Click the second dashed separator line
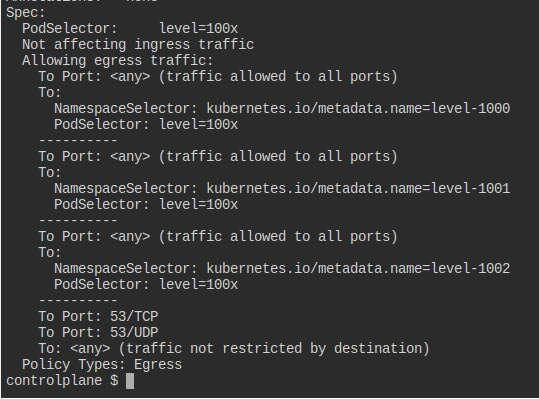 tap(78, 220)
